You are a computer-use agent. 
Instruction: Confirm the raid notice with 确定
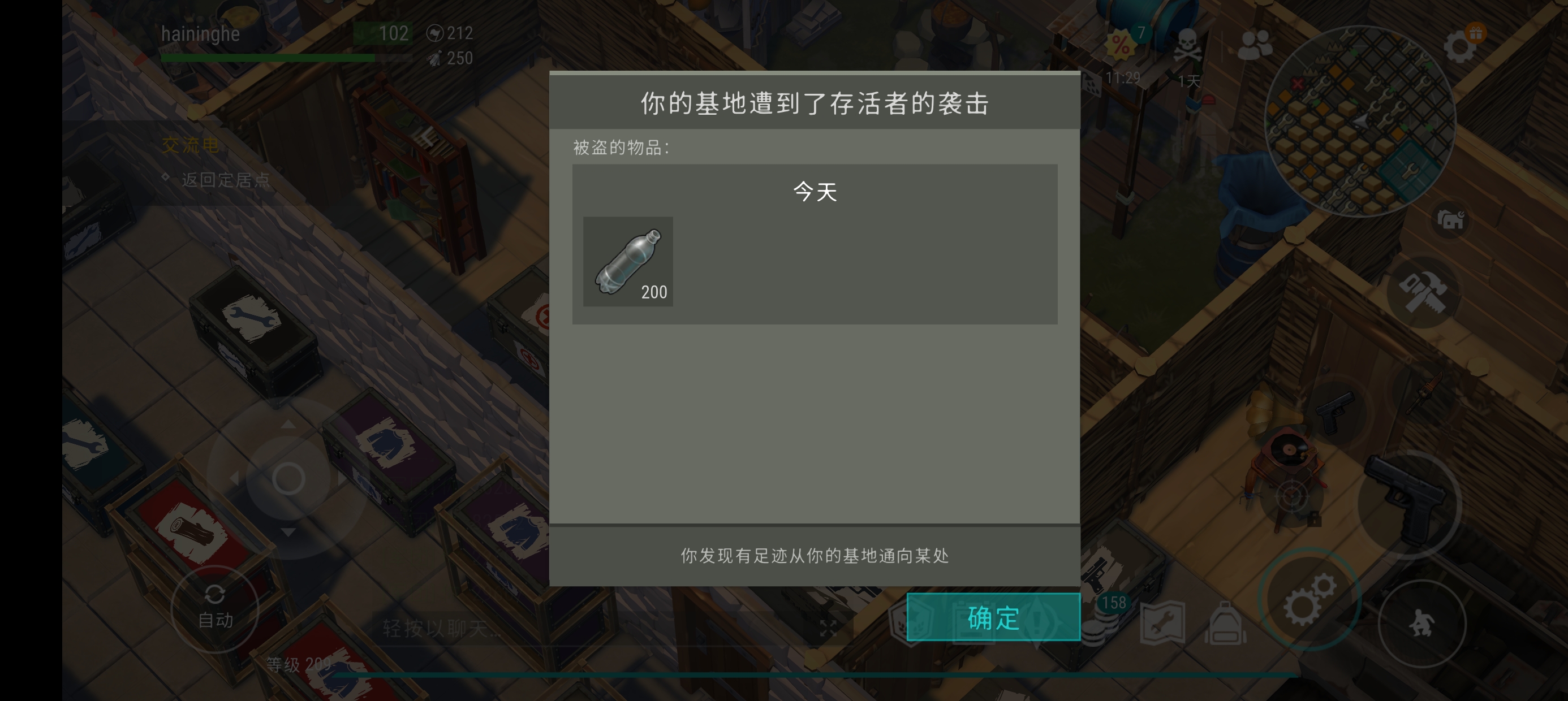tap(993, 617)
